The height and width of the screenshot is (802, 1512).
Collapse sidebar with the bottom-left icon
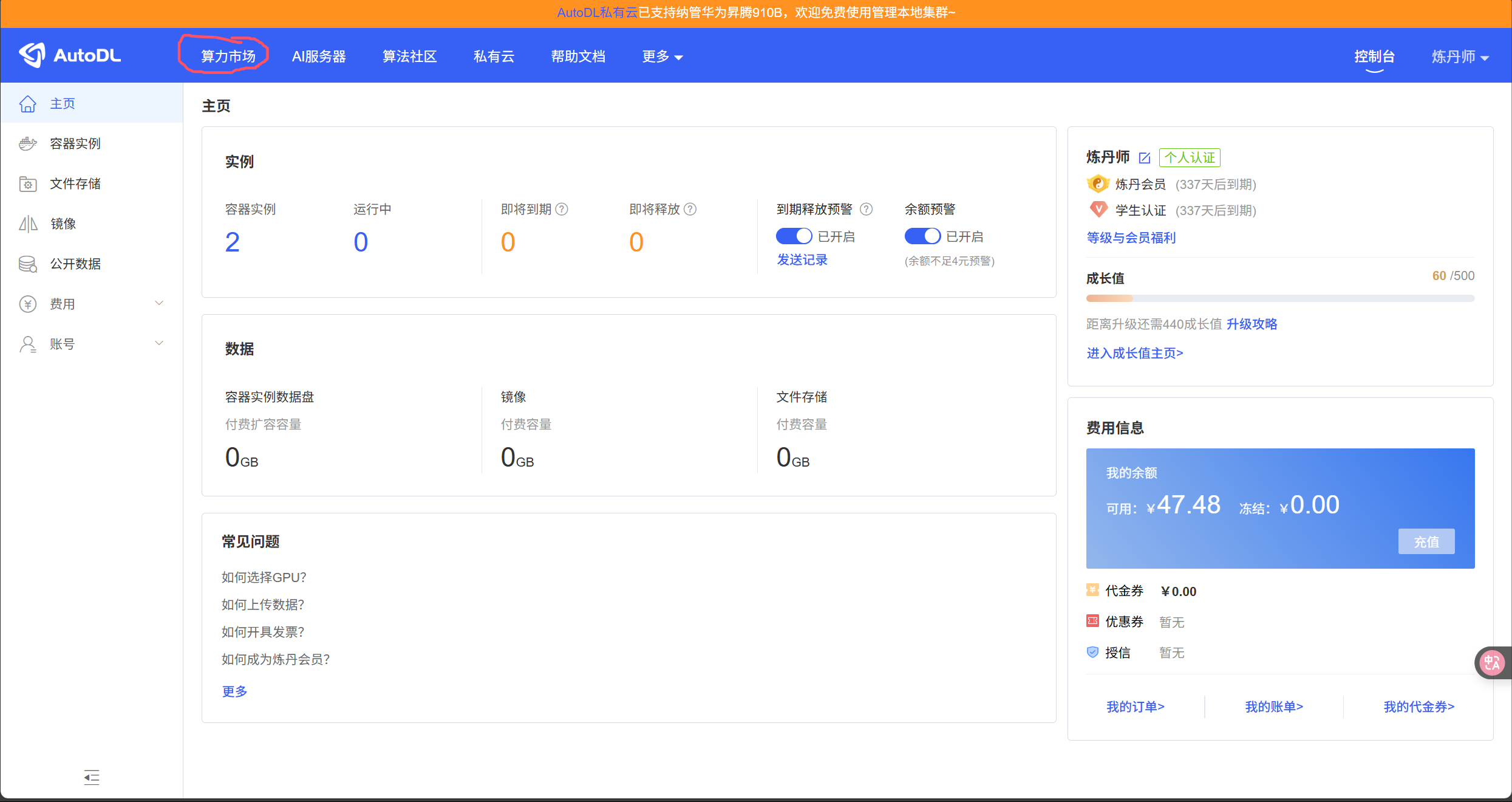[92, 777]
